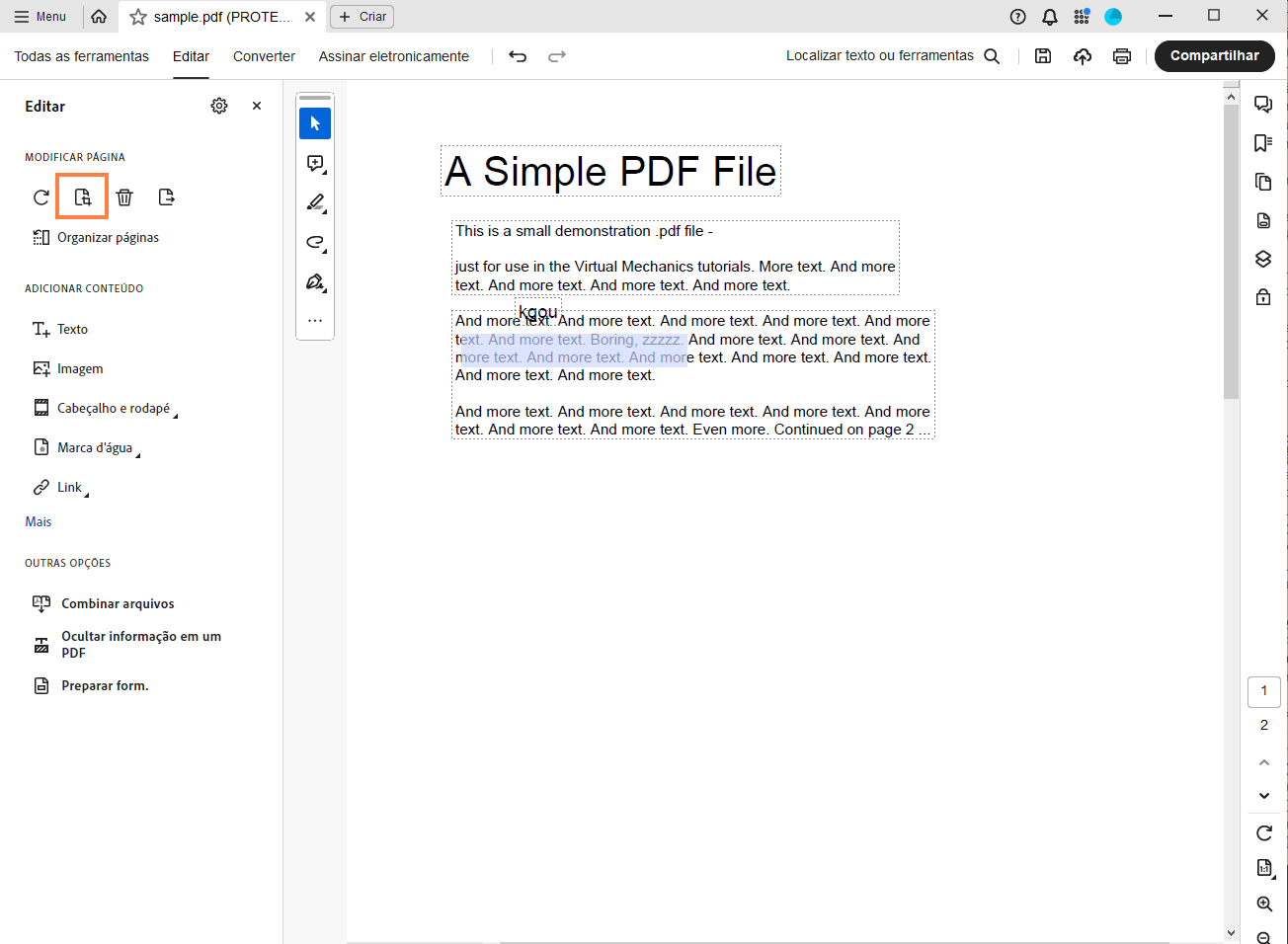Extract the current page
The height and width of the screenshot is (944, 1288).
pos(166,197)
